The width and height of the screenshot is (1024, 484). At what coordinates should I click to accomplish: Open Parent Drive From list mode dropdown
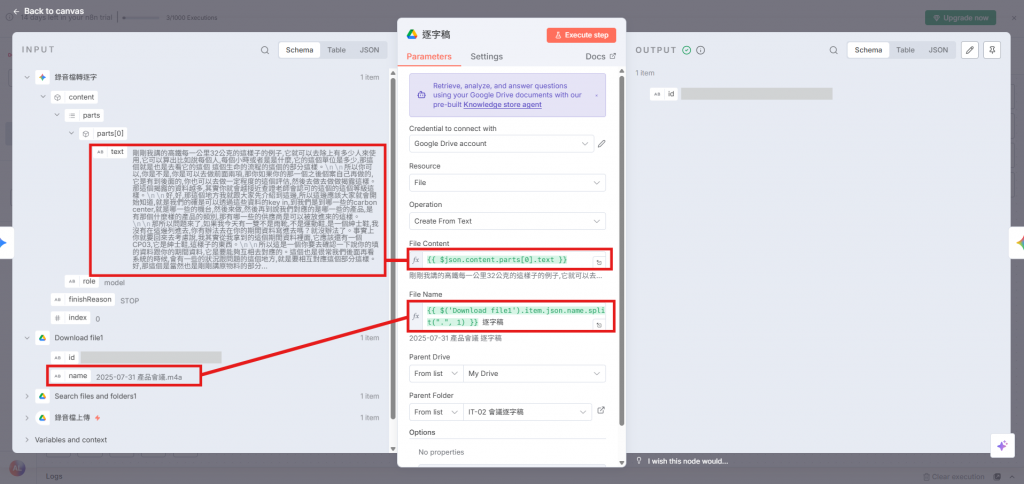tap(436, 374)
